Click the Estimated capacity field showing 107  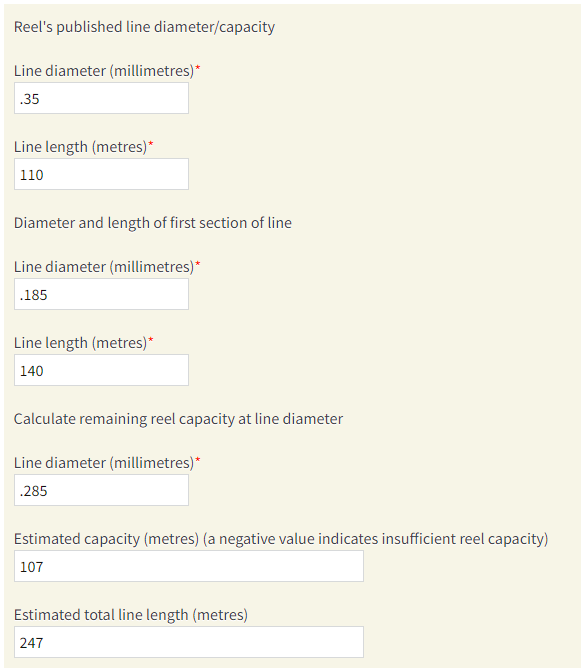coord(189,566)
